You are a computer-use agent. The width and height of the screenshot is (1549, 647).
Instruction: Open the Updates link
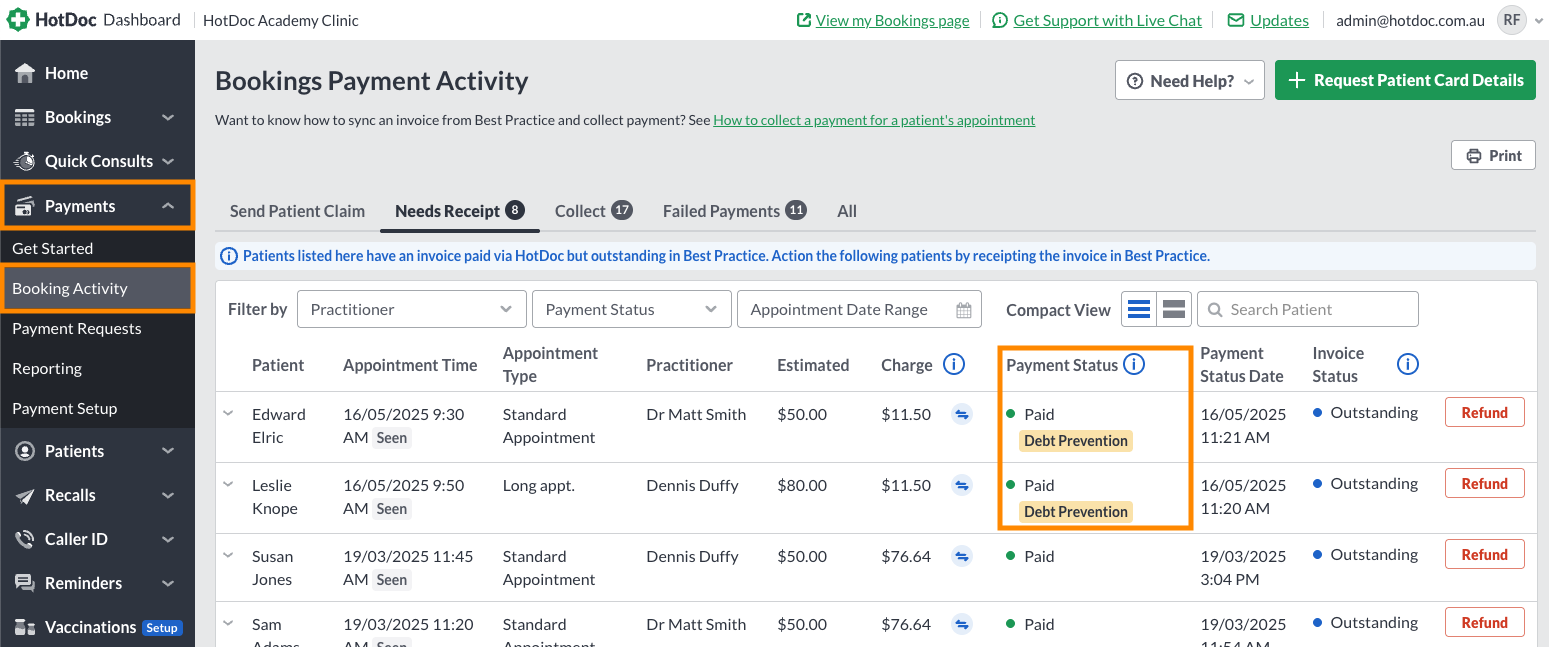pyautogui.click(x=1268, y=20)
